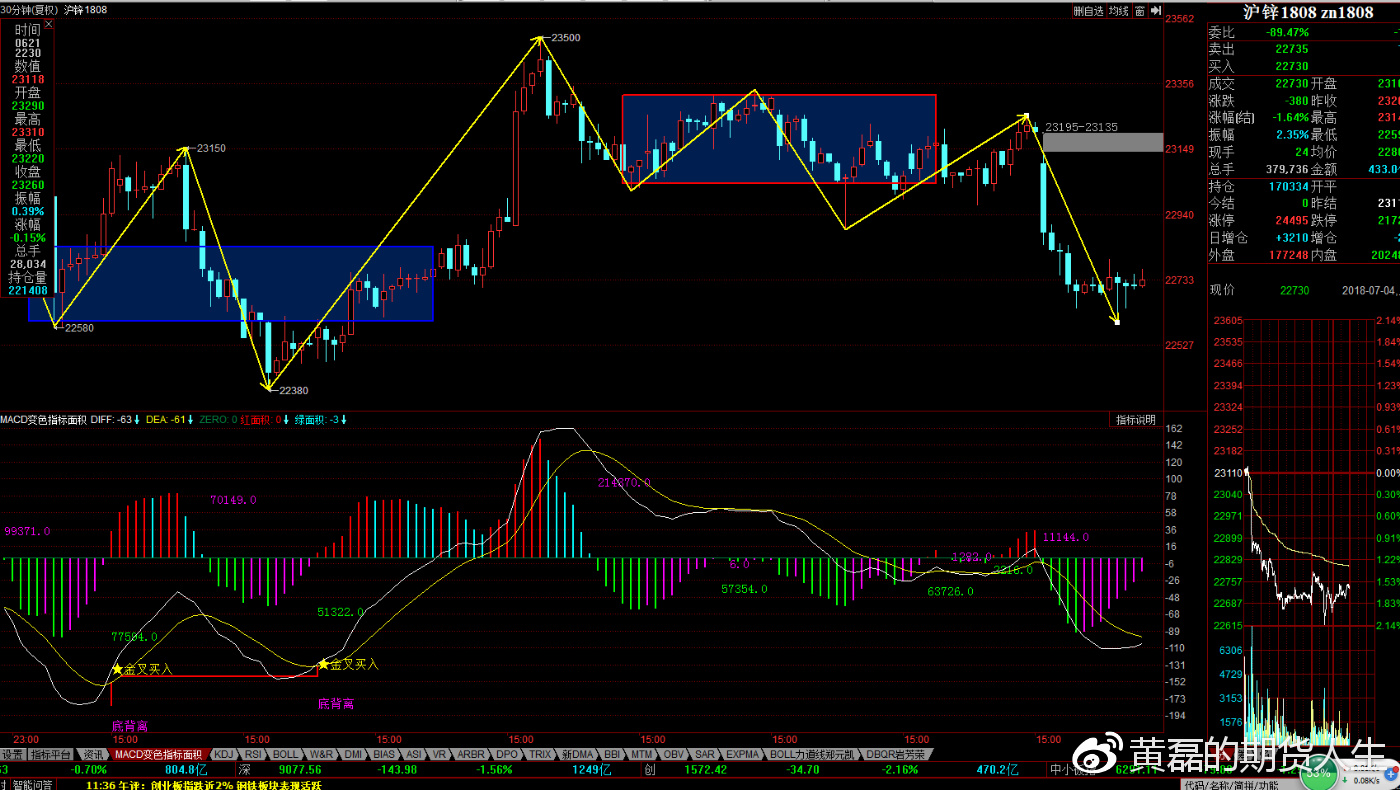Select the W&R indicator tab
1400x790 pixels.
pos(321,754)
